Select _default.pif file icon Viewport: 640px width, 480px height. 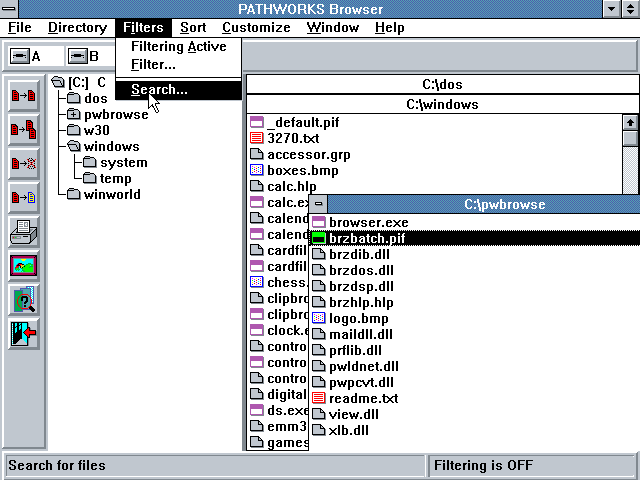[x=256, y=122]
